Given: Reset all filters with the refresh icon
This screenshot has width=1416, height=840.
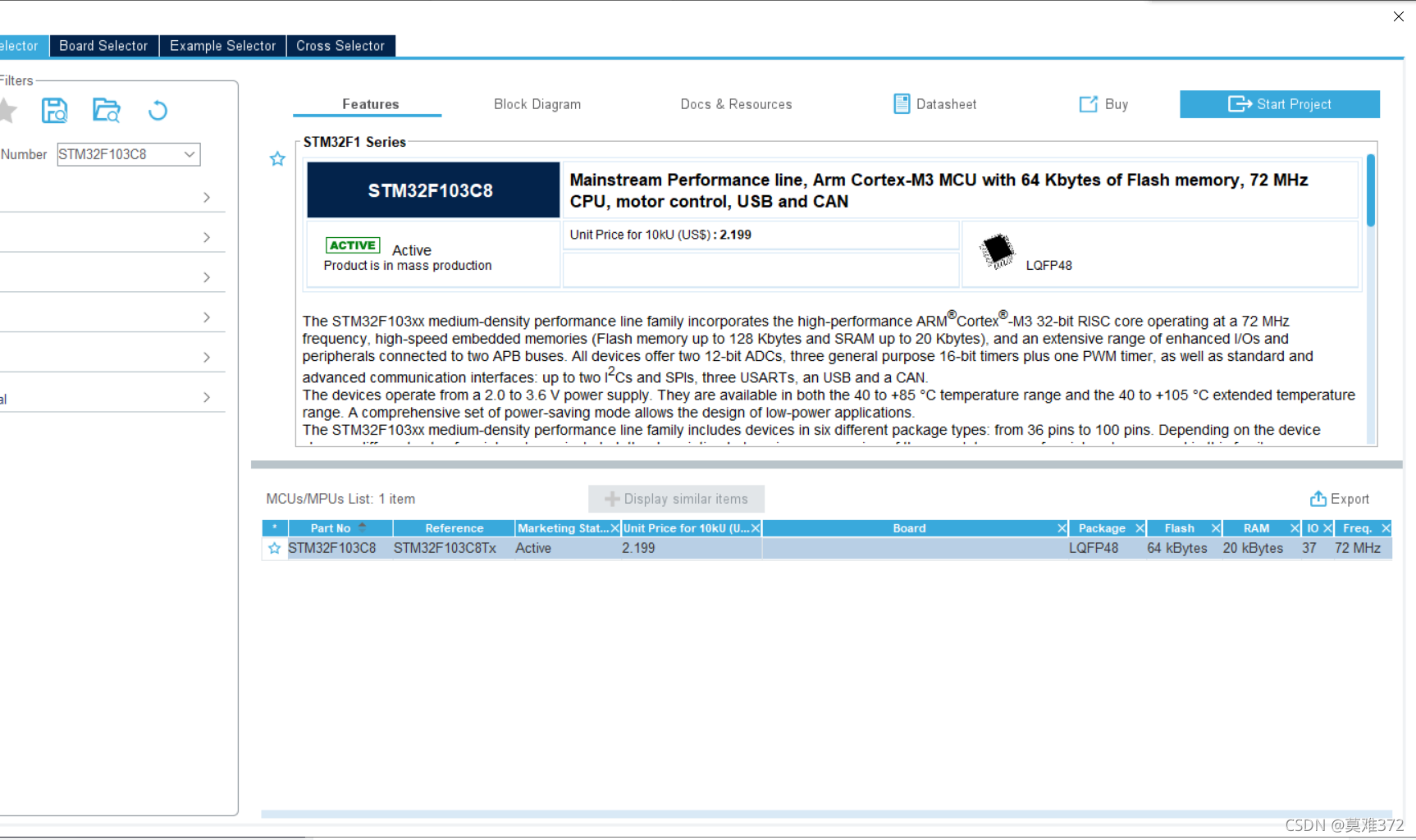Looking at the screenshot, I should [158, 110].
